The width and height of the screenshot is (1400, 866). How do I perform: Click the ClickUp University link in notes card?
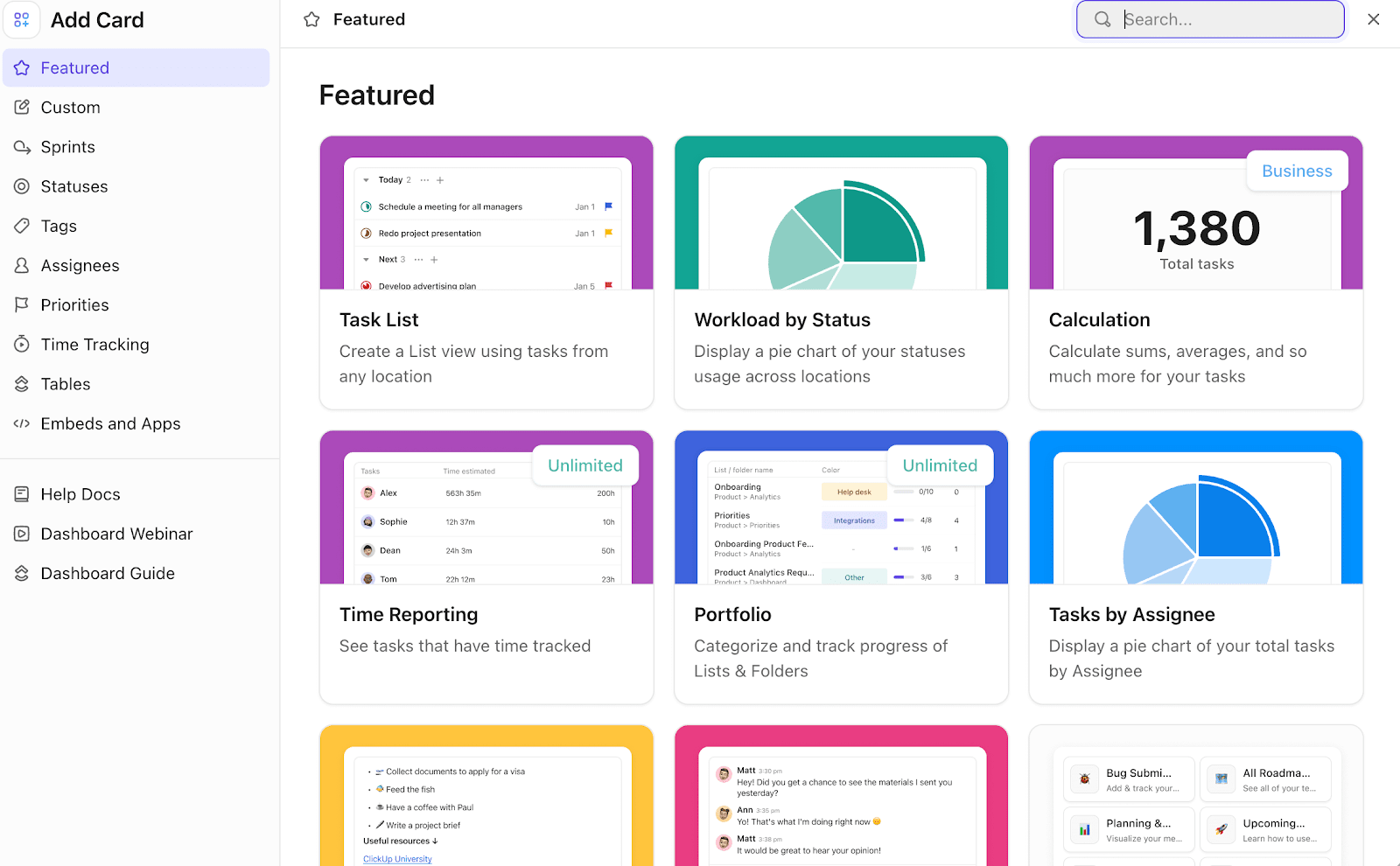pyautogui.click(x=397, y=859)
